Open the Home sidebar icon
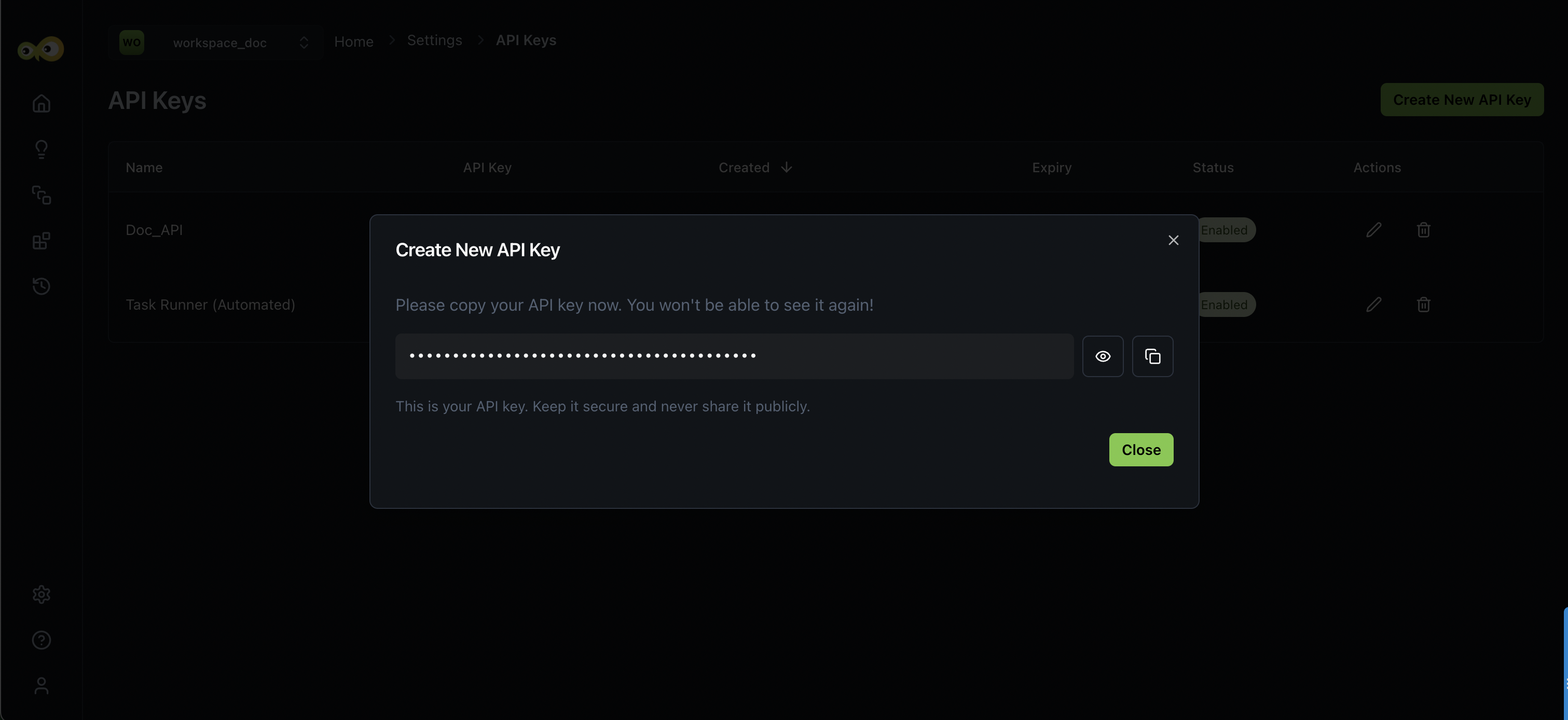 42,103
